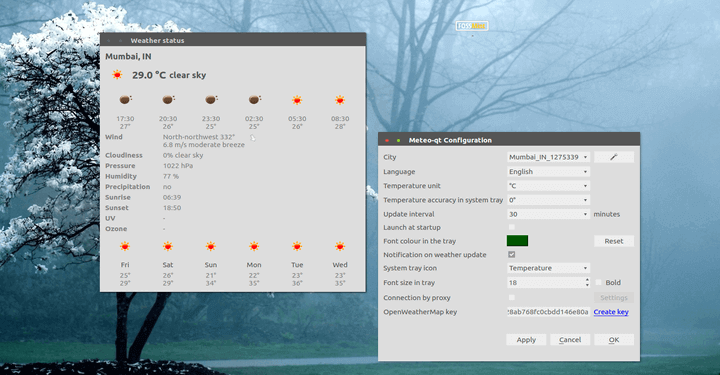The width and height of the screenshot is (720, 375).
Task: Click the current weather sun icon beside 29.0 °C
Action: (118, 75)
